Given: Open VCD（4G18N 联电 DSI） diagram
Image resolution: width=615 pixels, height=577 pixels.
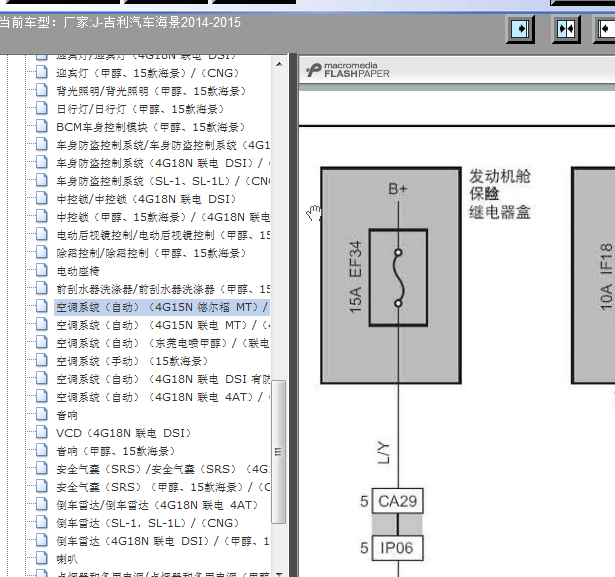Looking at the screenshot, I should click(124, 434).
